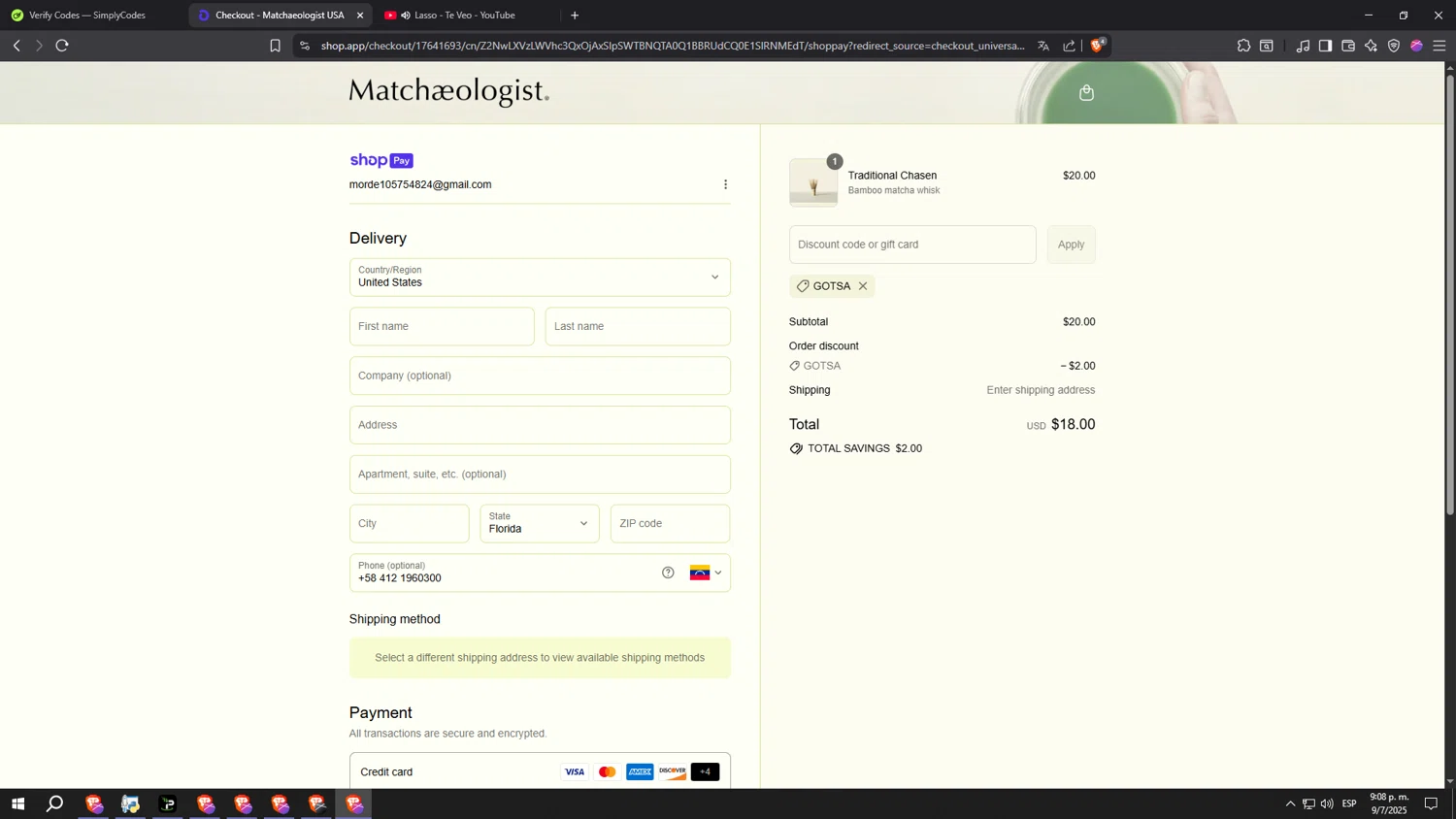Click the ESP language indicator
The image size is (1456, 819).
(x=1349, y=803)
